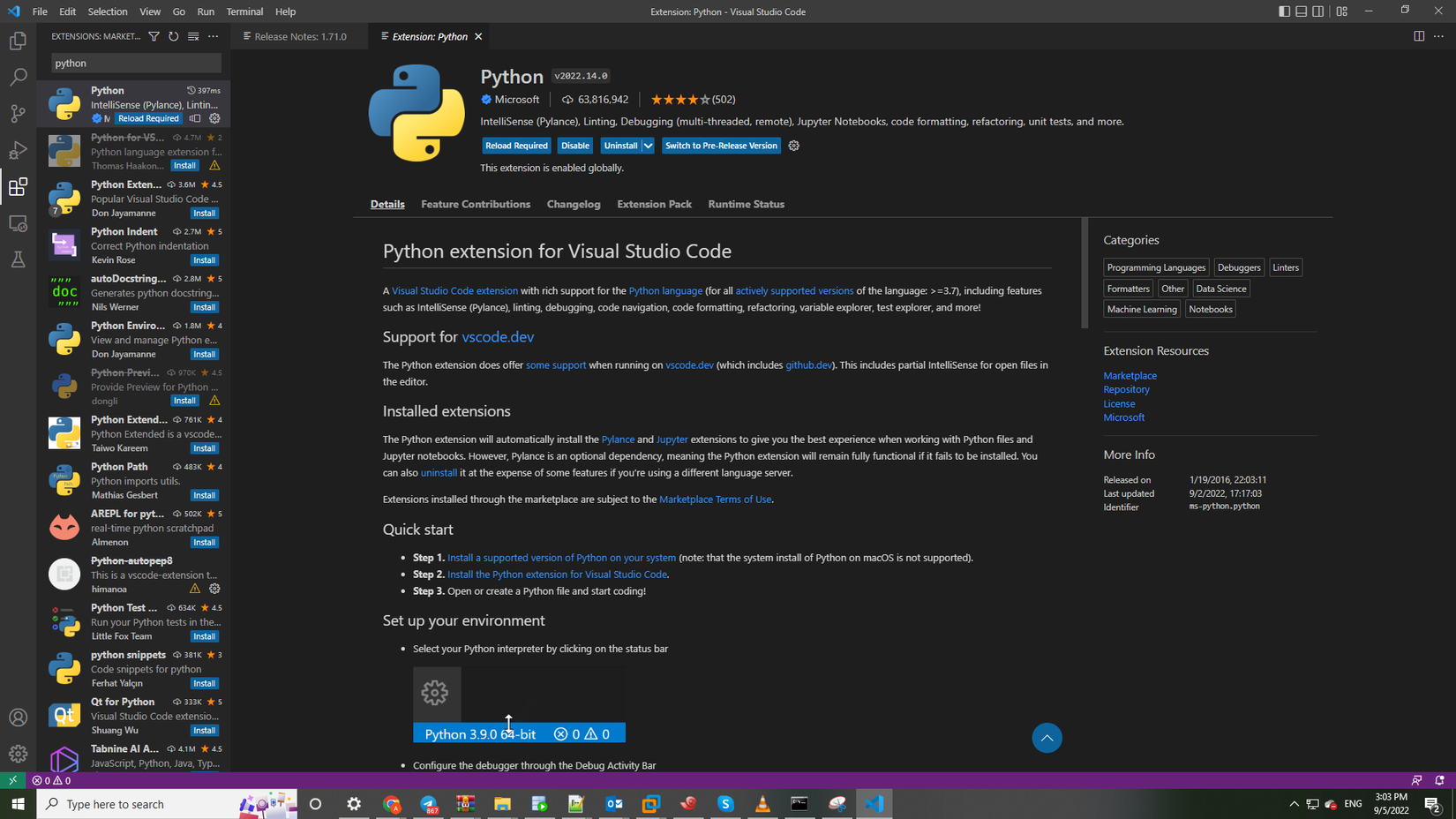The width and height of the screenshot is (1456, 819).
Task: Open the Source Control view
Action: point(18,114)
